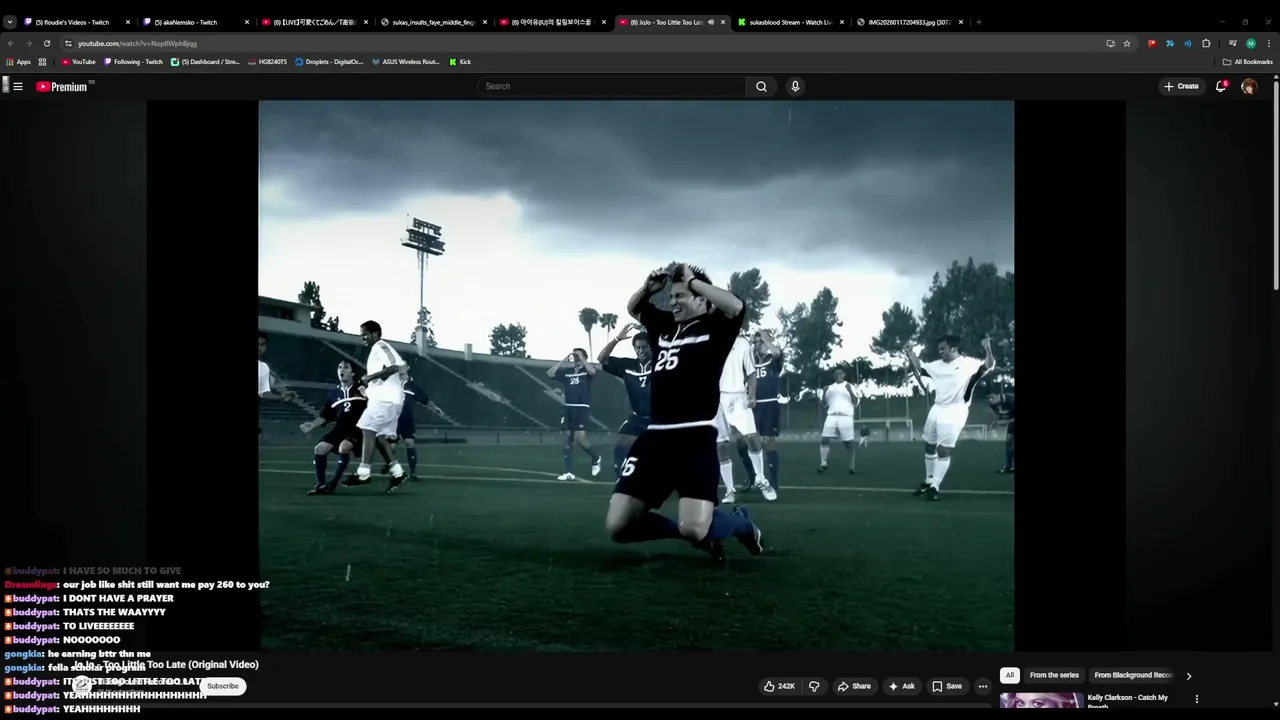Save the video to a playlist

click(x=947, y=686)
